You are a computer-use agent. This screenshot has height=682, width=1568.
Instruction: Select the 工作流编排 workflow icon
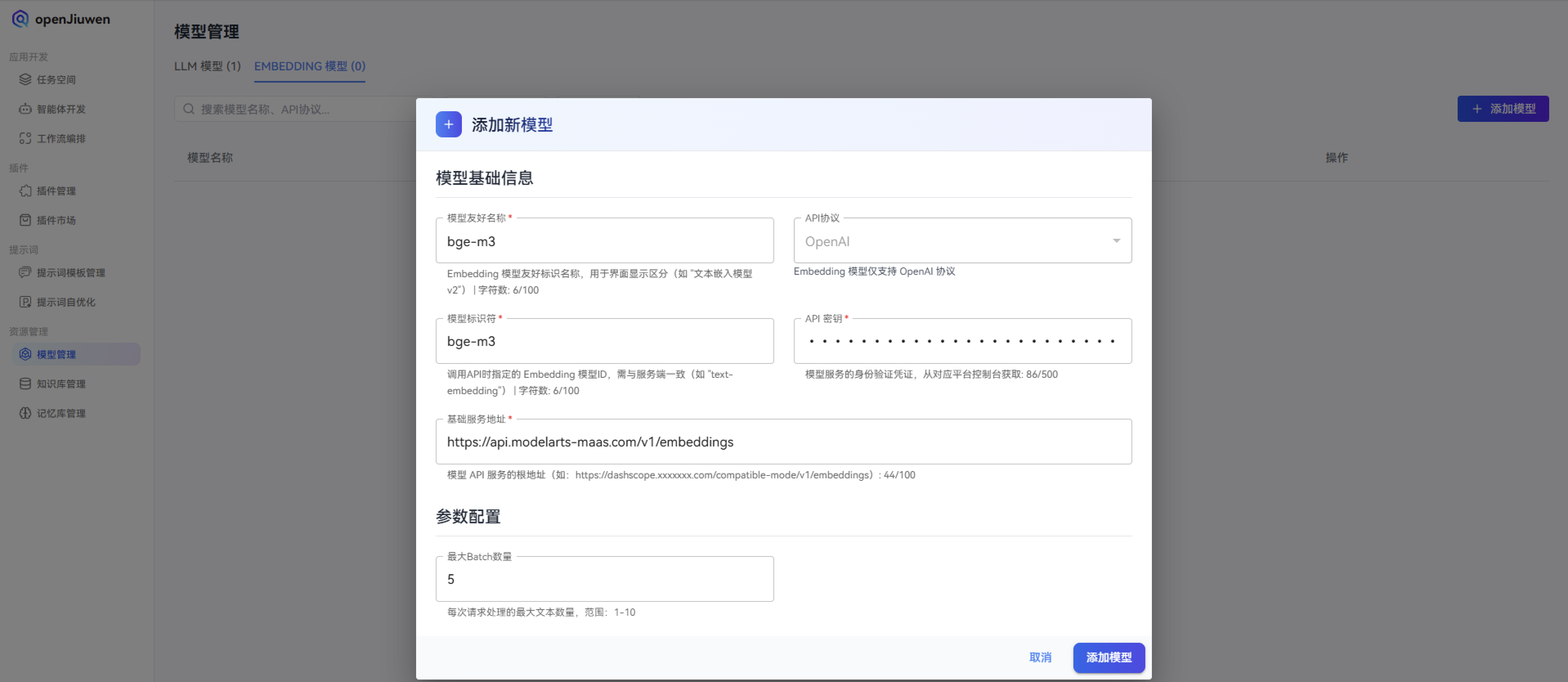coord(25,138)
